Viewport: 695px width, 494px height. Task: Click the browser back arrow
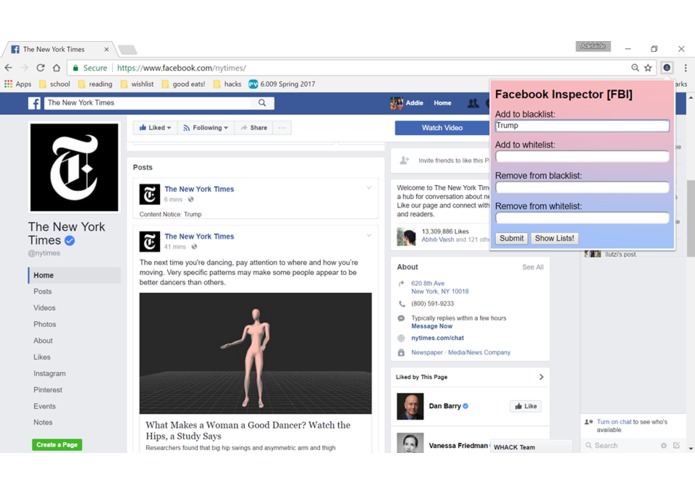pyautogui.click(x=8, y=68)
